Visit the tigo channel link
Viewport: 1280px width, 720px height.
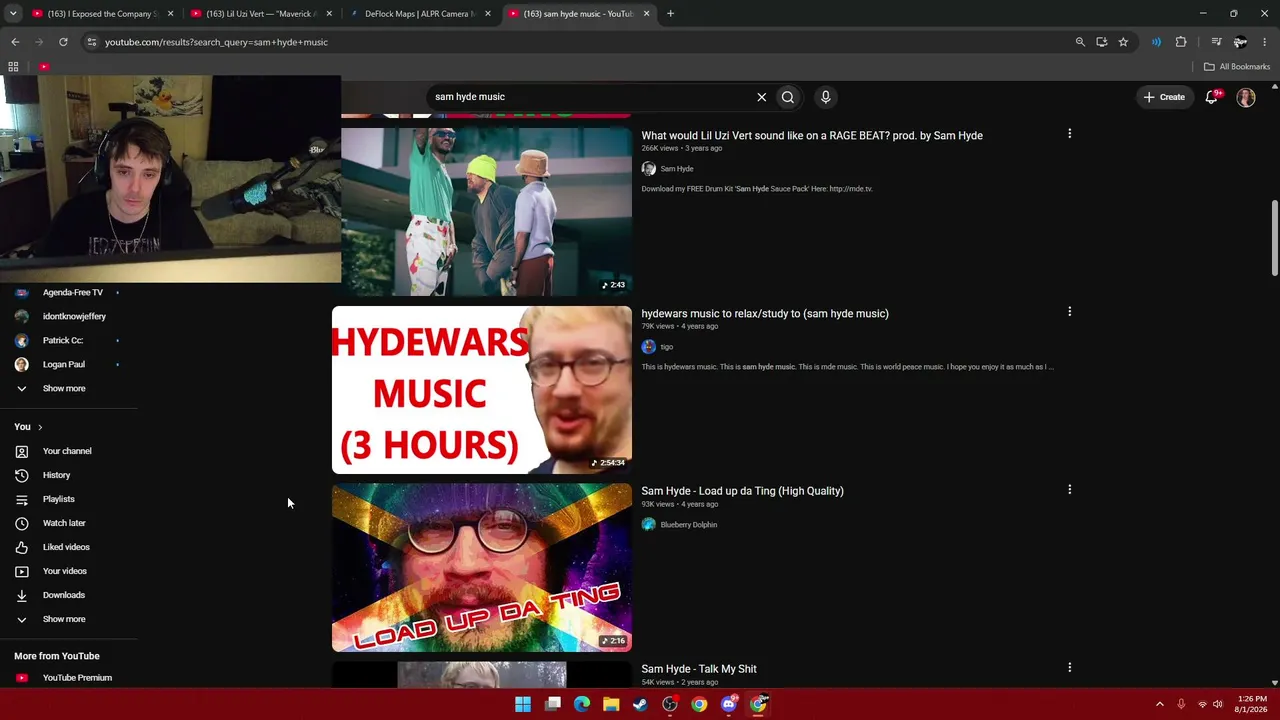click(667, 347)
